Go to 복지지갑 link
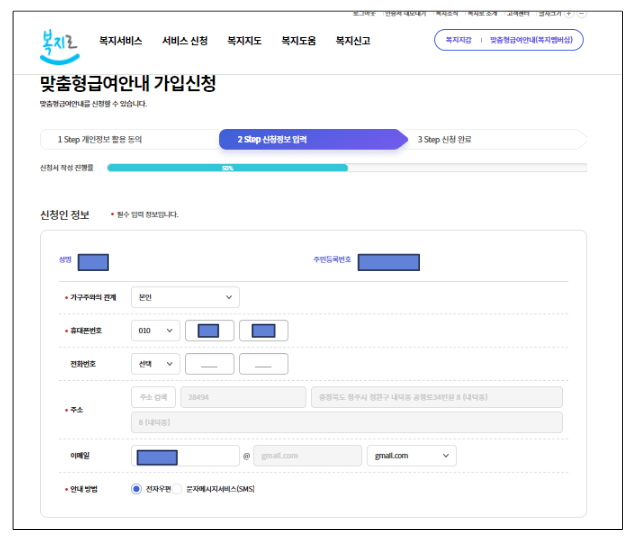 pyautogui.click(x=458, y=40)
